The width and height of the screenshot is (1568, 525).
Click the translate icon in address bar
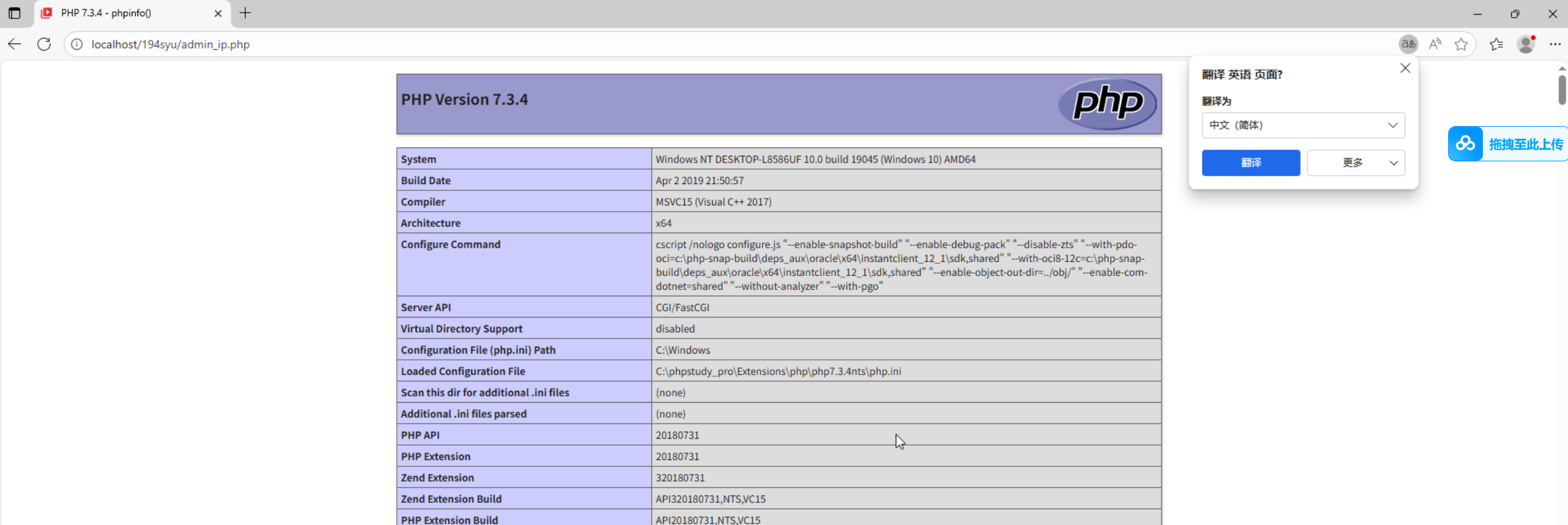click(1408, 44)
